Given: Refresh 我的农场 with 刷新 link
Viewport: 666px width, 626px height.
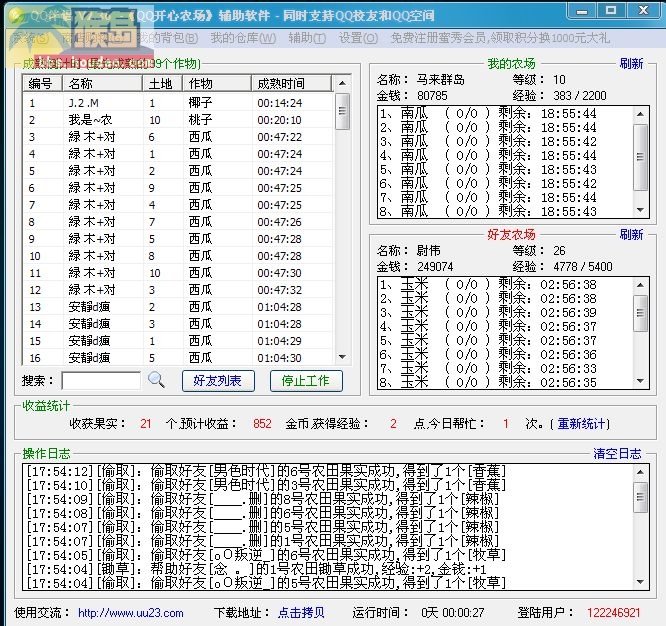Looking at the screenshot, I should click(x=631, y=64).
